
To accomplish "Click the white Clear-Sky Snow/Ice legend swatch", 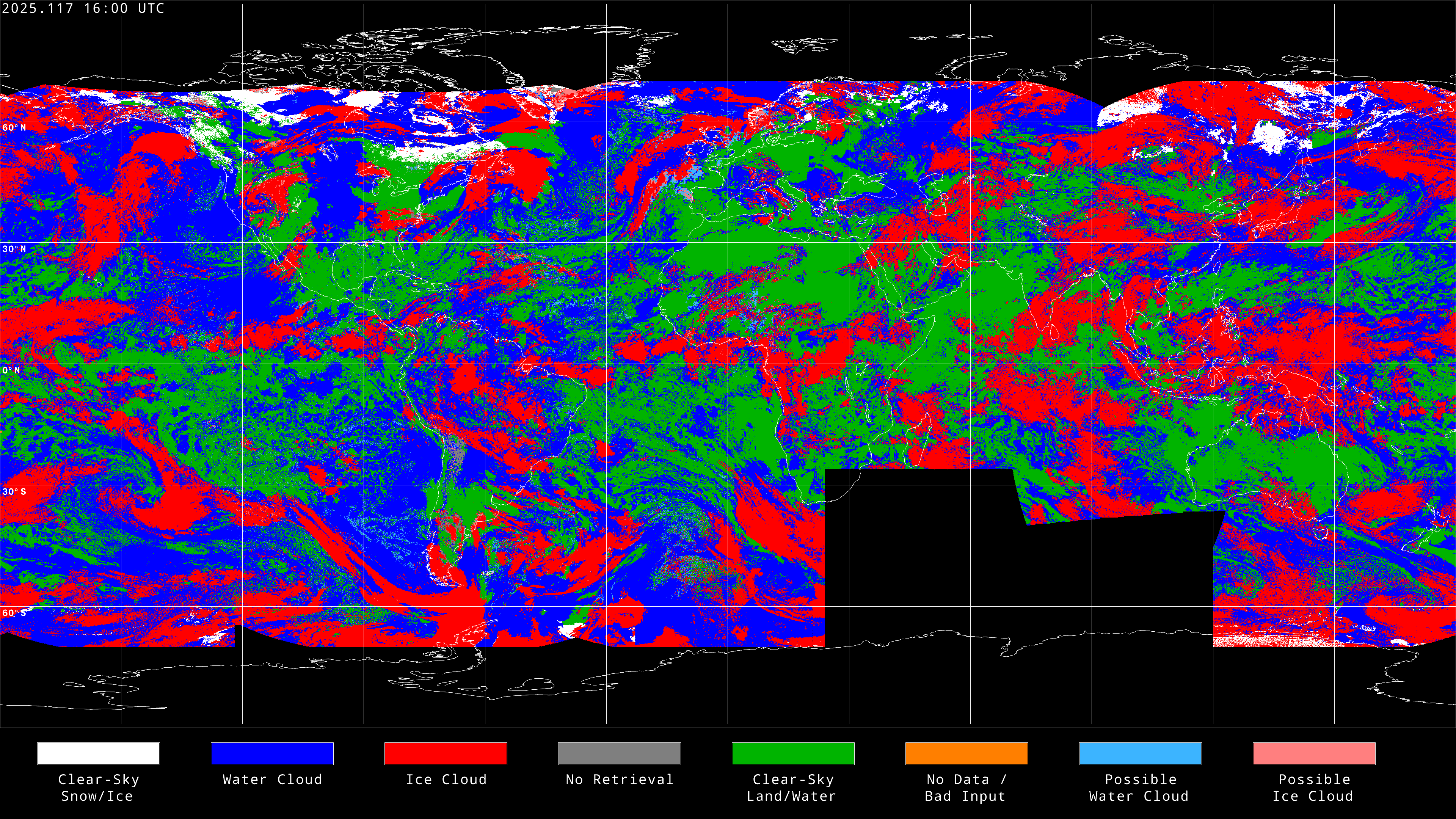I will point(98,753).
